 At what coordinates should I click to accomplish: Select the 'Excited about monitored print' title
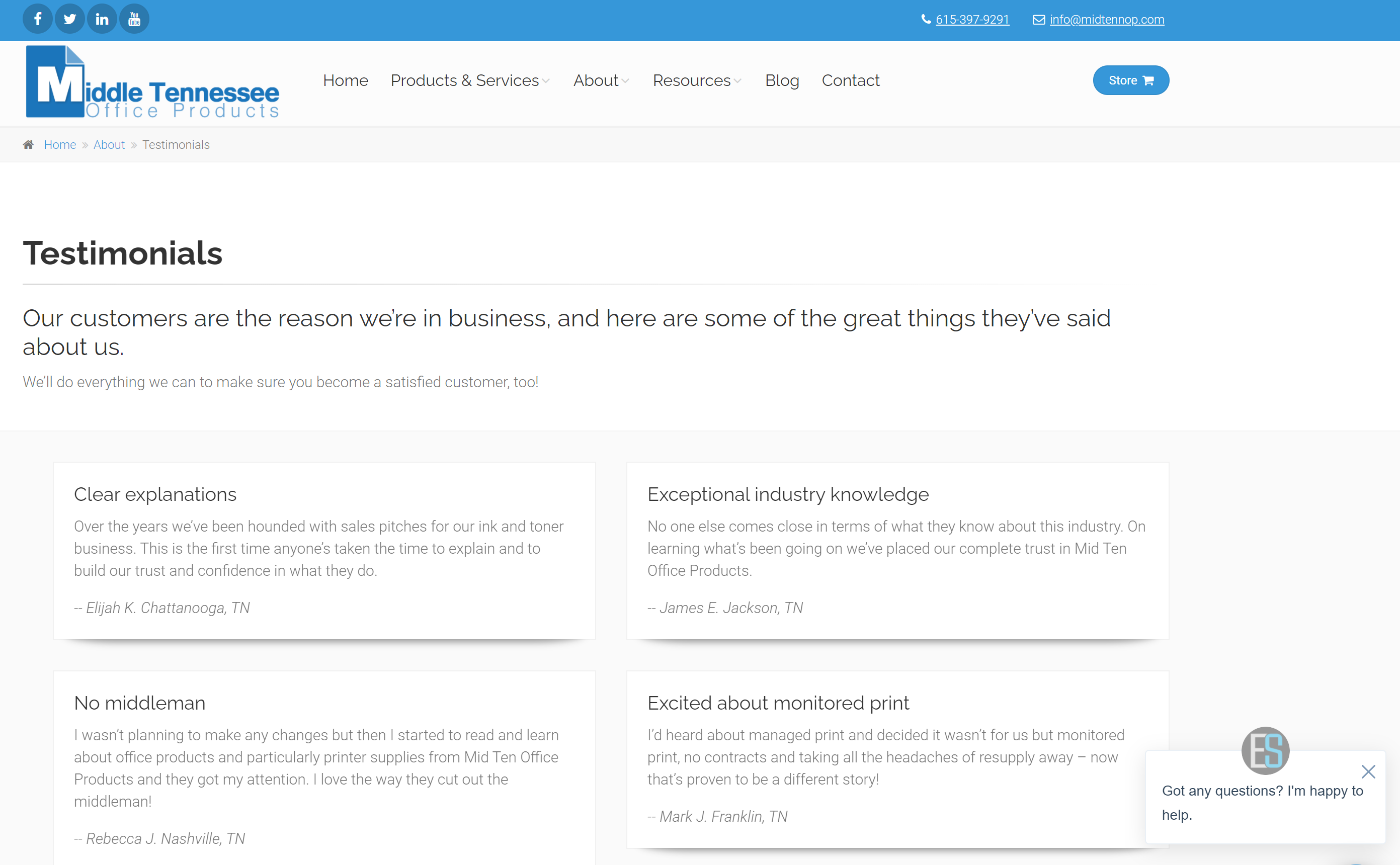pyautogui.click(x=778, y=703)
